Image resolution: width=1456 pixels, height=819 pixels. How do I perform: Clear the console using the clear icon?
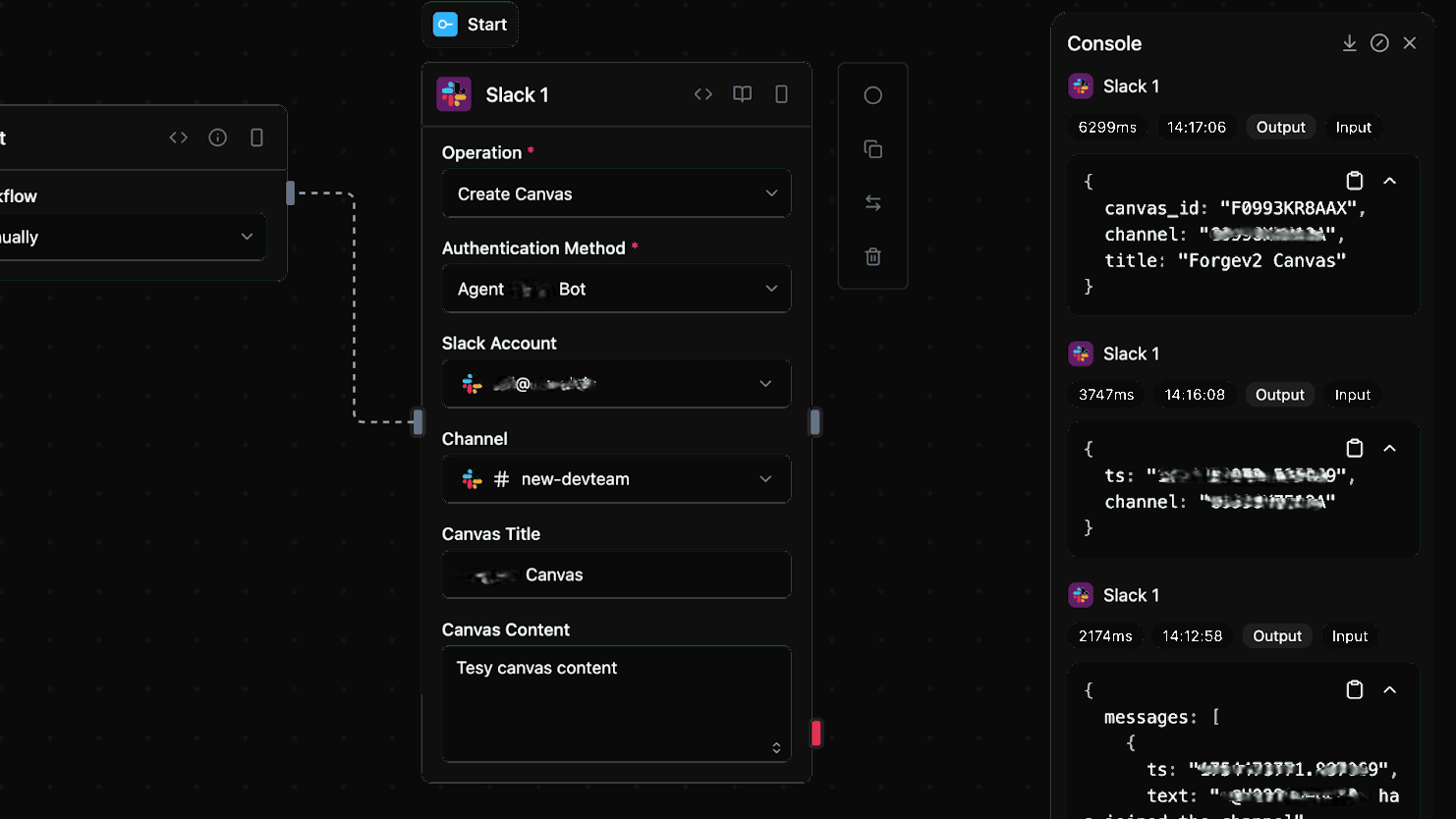click(1379, 43)
